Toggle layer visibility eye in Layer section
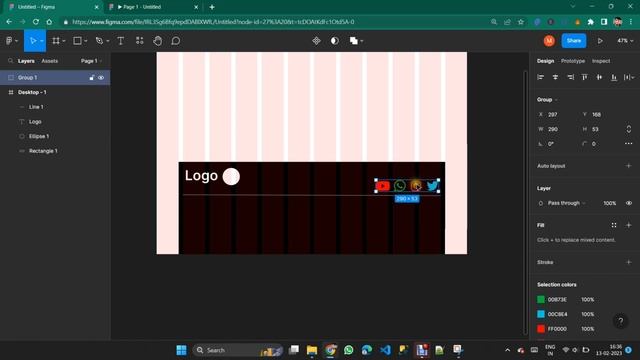This screenshot has height=360, width=640. (629, 203)
